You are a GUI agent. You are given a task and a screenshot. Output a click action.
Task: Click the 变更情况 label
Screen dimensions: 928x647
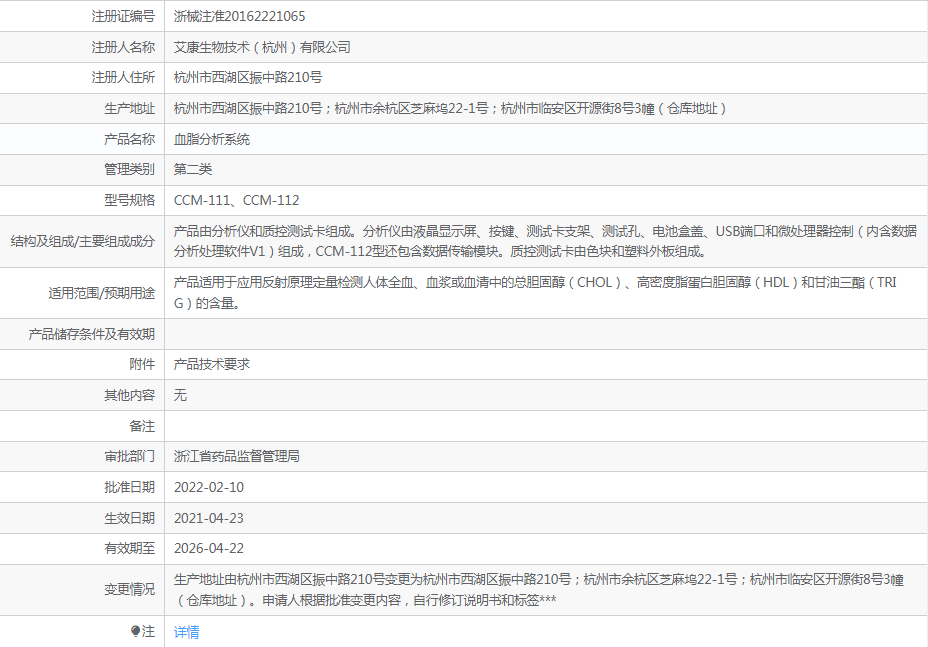pos(130,590)
